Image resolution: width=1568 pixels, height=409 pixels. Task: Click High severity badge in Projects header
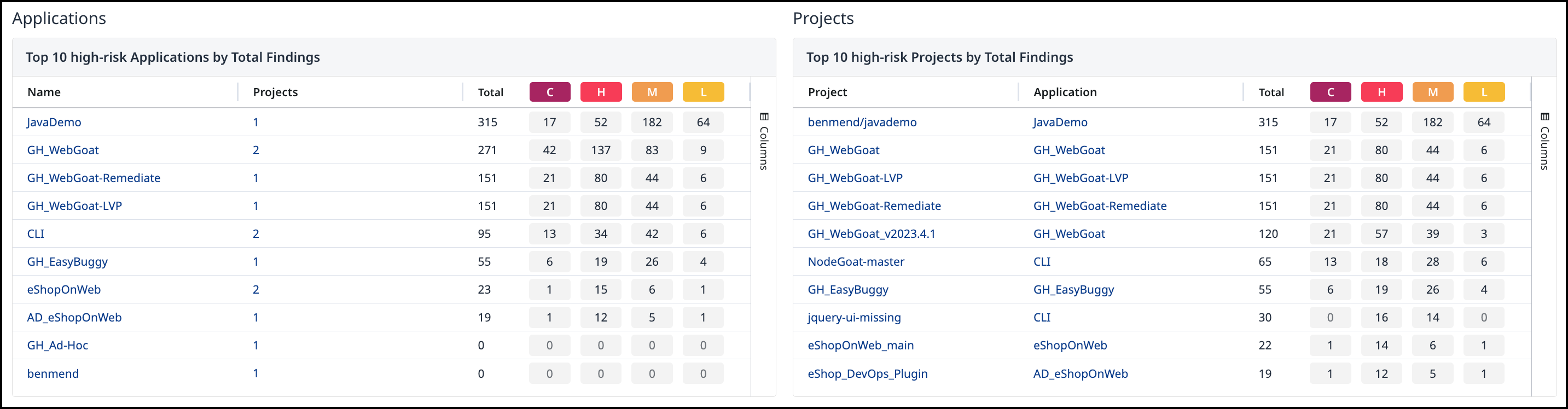[x=1381, y=92]
